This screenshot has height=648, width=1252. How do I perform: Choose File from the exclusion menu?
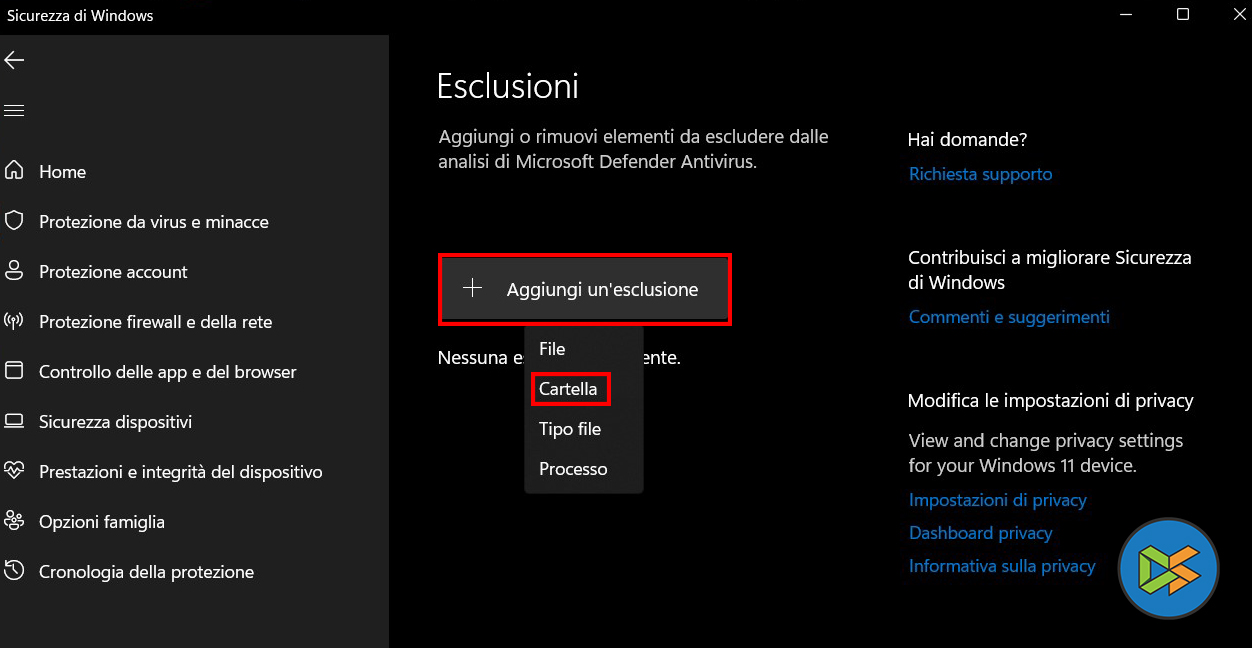click(x=552, y=349)
